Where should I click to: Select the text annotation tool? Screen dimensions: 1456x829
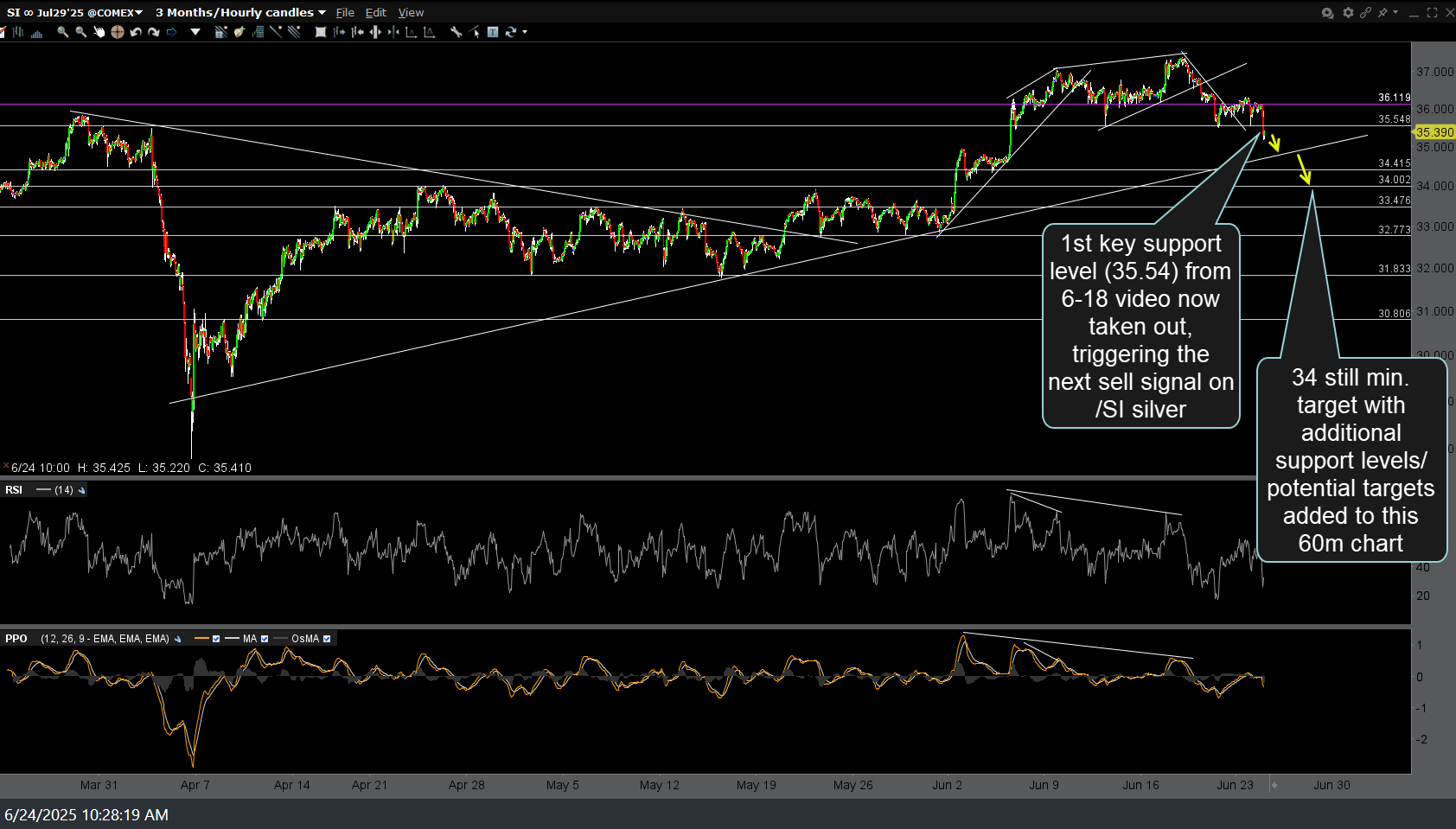[x=492, y=32]
